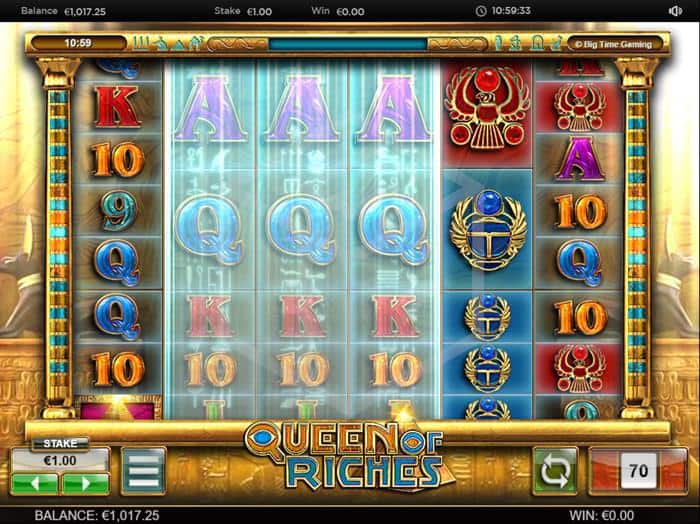Click the 10:59 time display in gold frame
Image resolution: width=700 pixels, height=524 pixels.
(x=78, y=43)
